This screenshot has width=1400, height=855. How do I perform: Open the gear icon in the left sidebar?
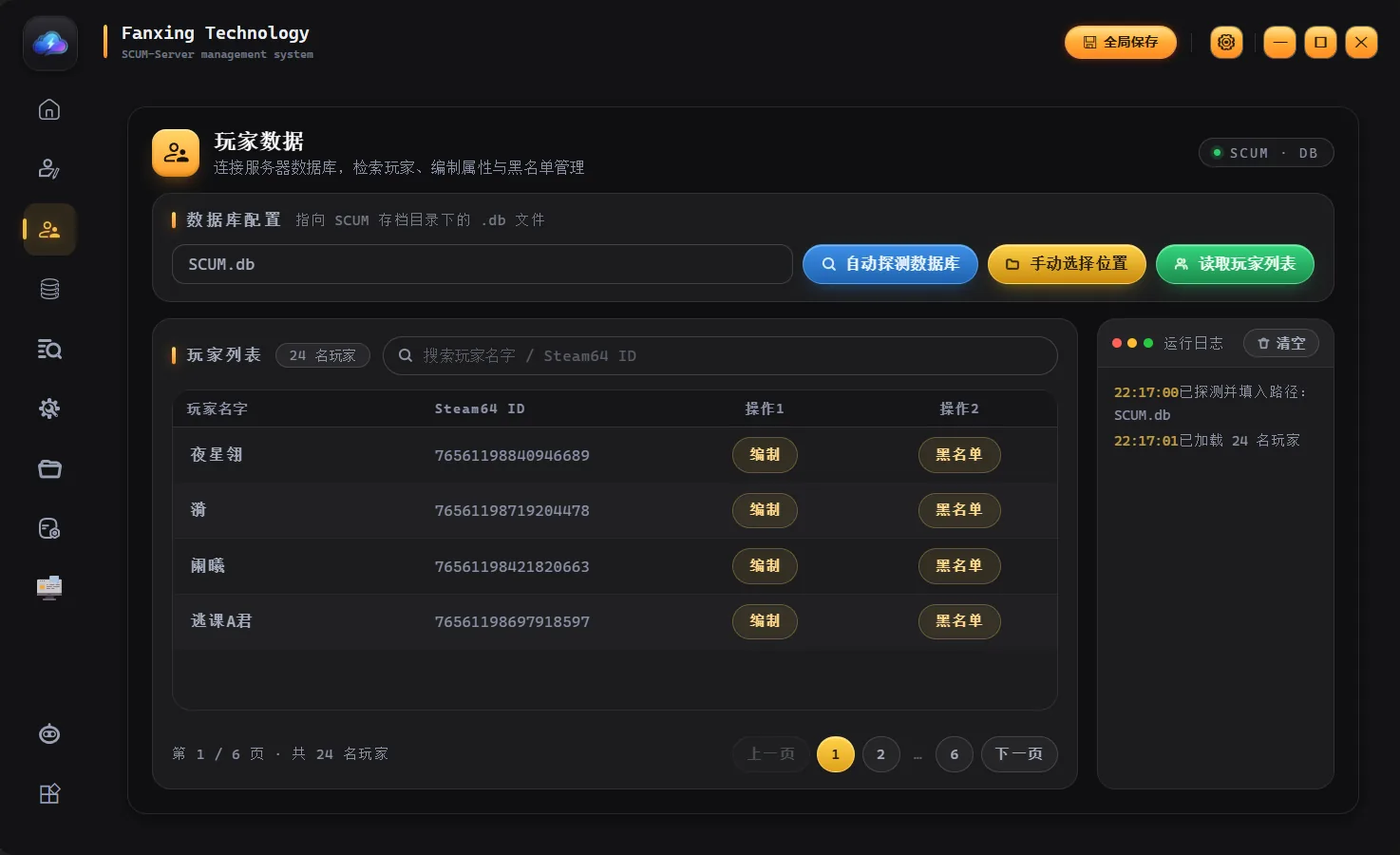[x=49, y=408]
